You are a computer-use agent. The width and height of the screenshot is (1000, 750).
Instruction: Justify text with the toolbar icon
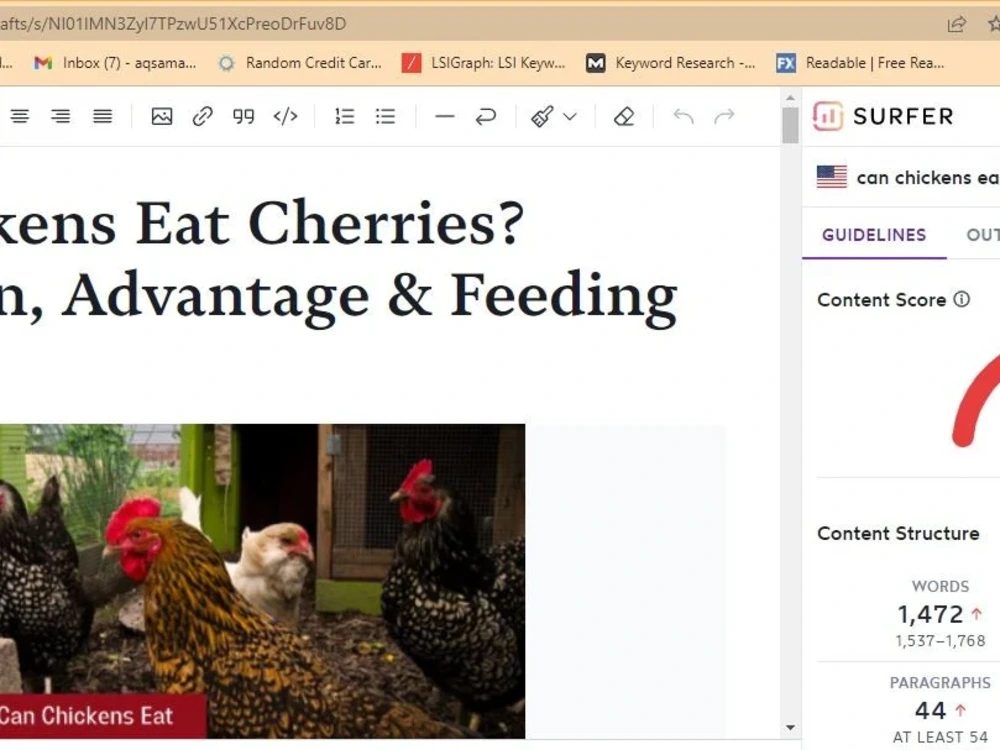[x=103, y=116]
